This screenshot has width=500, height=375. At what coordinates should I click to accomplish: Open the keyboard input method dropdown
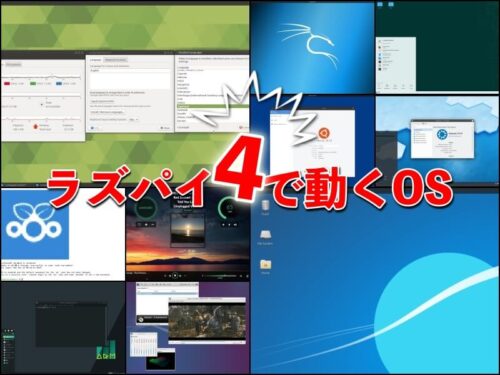pos(133,119)
